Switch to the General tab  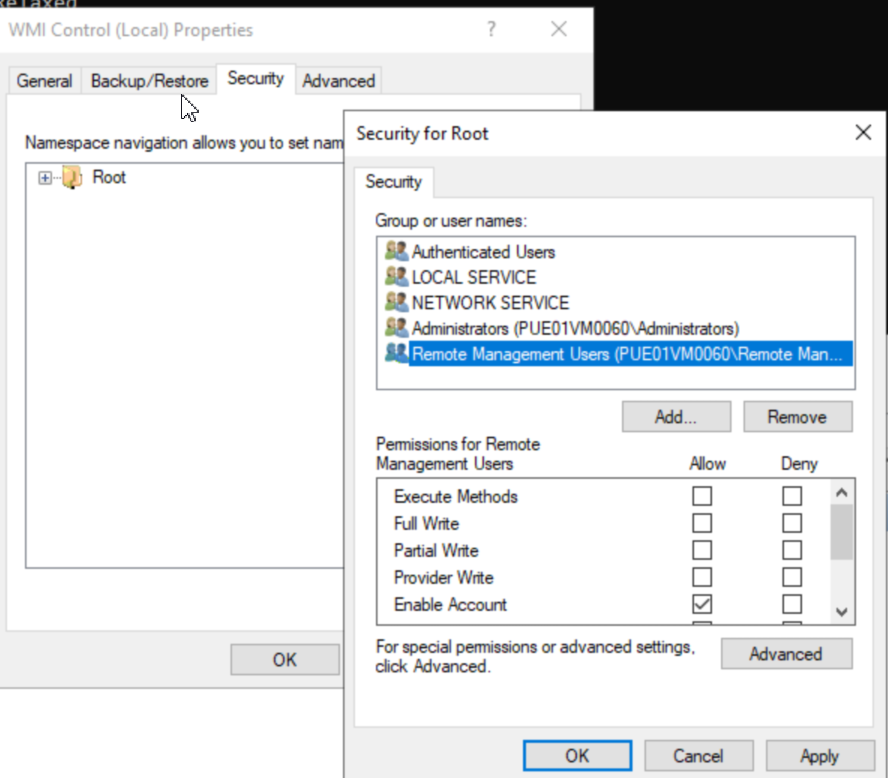point(43,80)
